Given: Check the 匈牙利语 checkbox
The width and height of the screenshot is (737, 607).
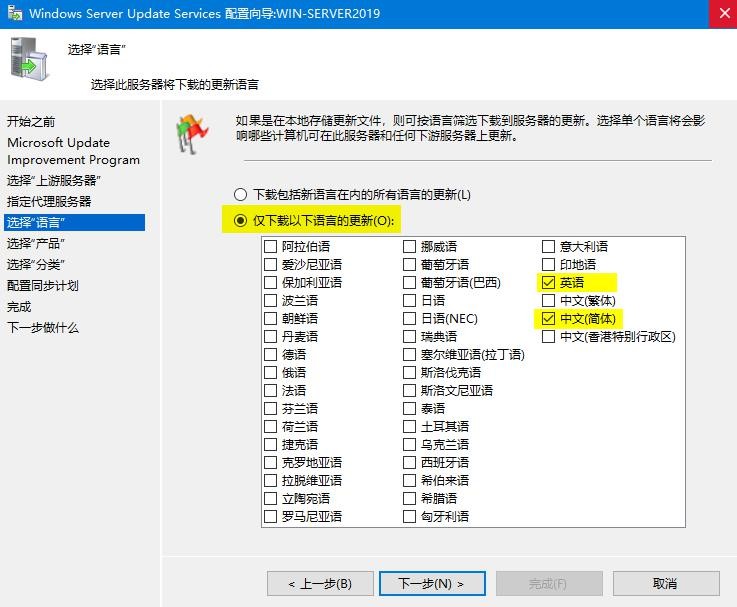Looking at the screenshot, I should pyautogui.click(x=410, y=517).
